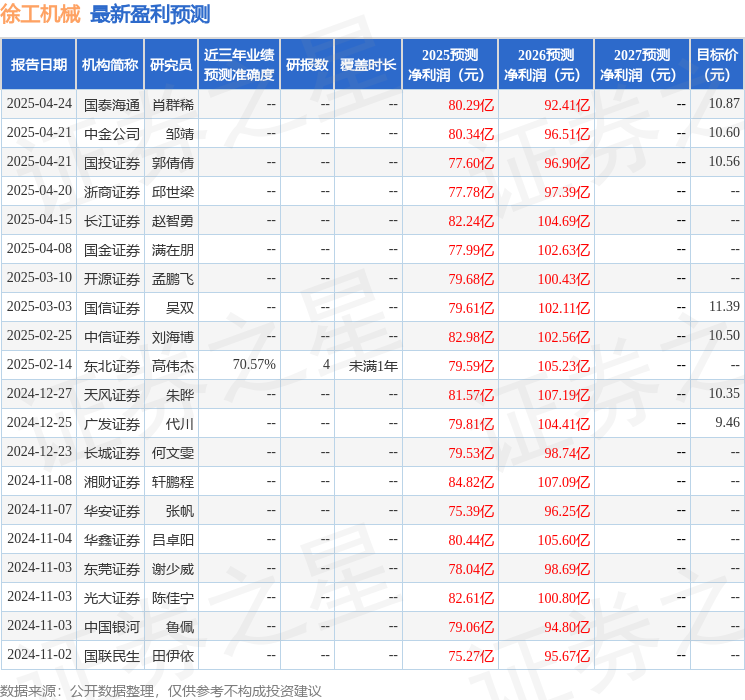Select institution 浙商证券 cell
This screenshot has height=700, width=745.
[112, 192]
